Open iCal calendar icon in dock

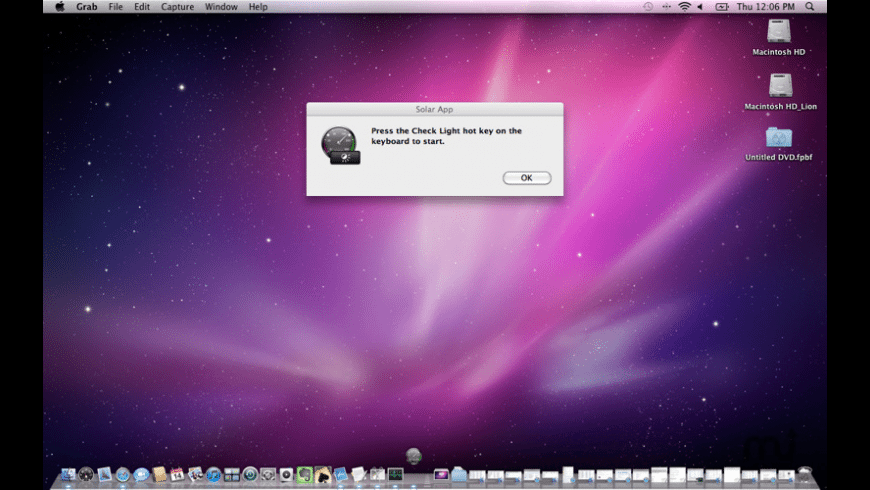[x=177, y=474]
